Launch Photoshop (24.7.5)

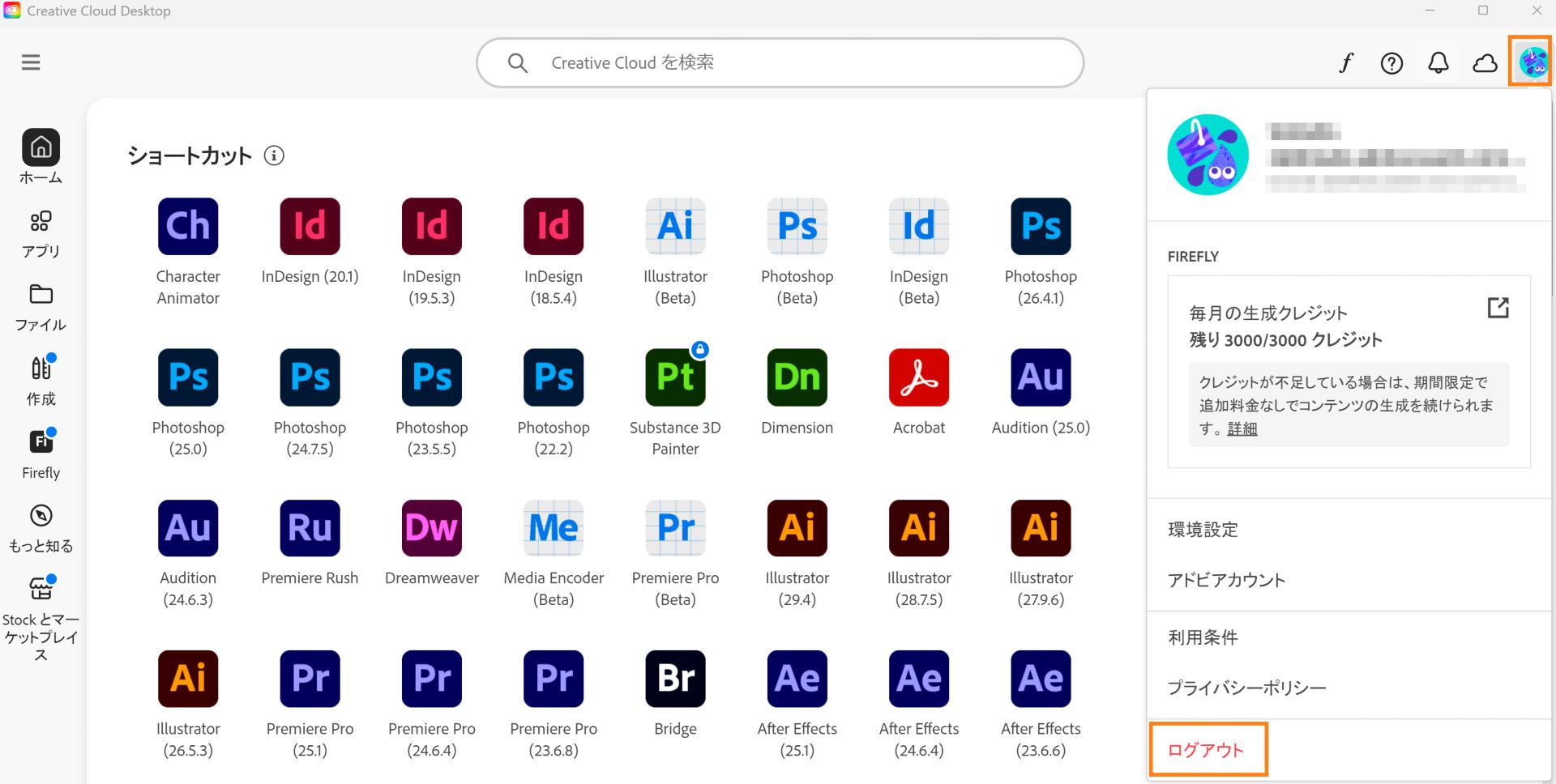pos(310,377)
